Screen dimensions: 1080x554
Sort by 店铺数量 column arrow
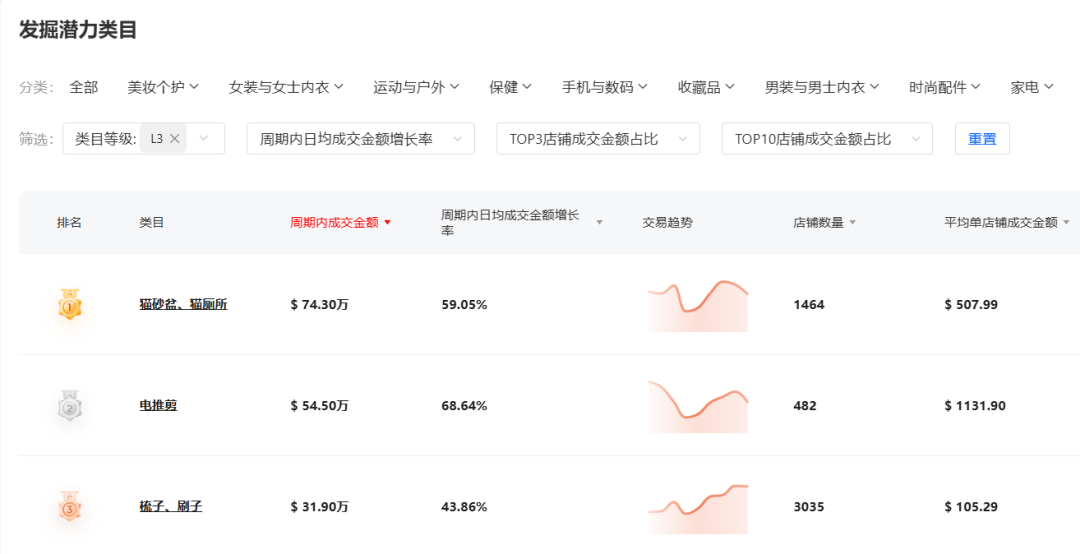(852, 223)
